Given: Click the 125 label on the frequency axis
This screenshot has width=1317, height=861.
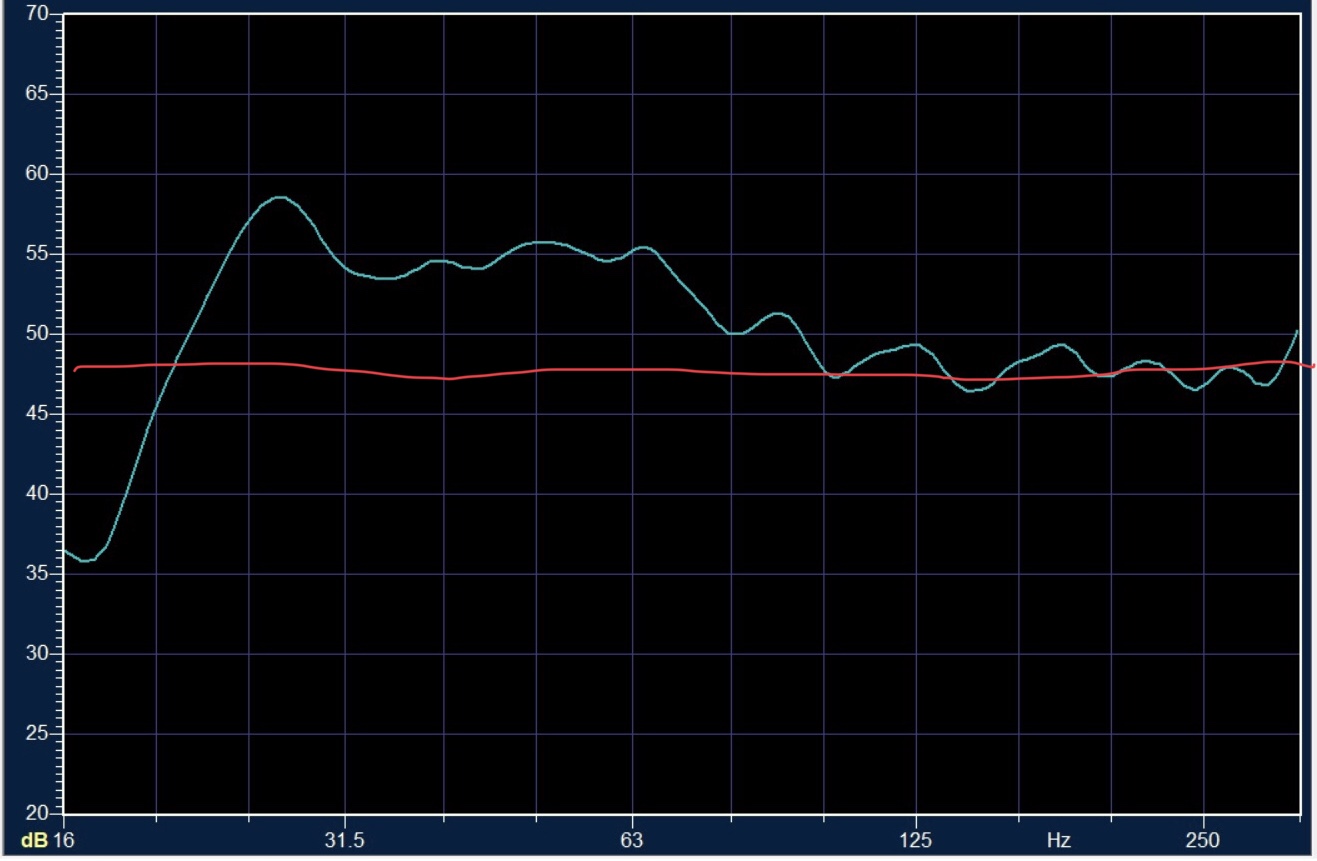Looking at the screenshot, I should [x=915, y=840].
